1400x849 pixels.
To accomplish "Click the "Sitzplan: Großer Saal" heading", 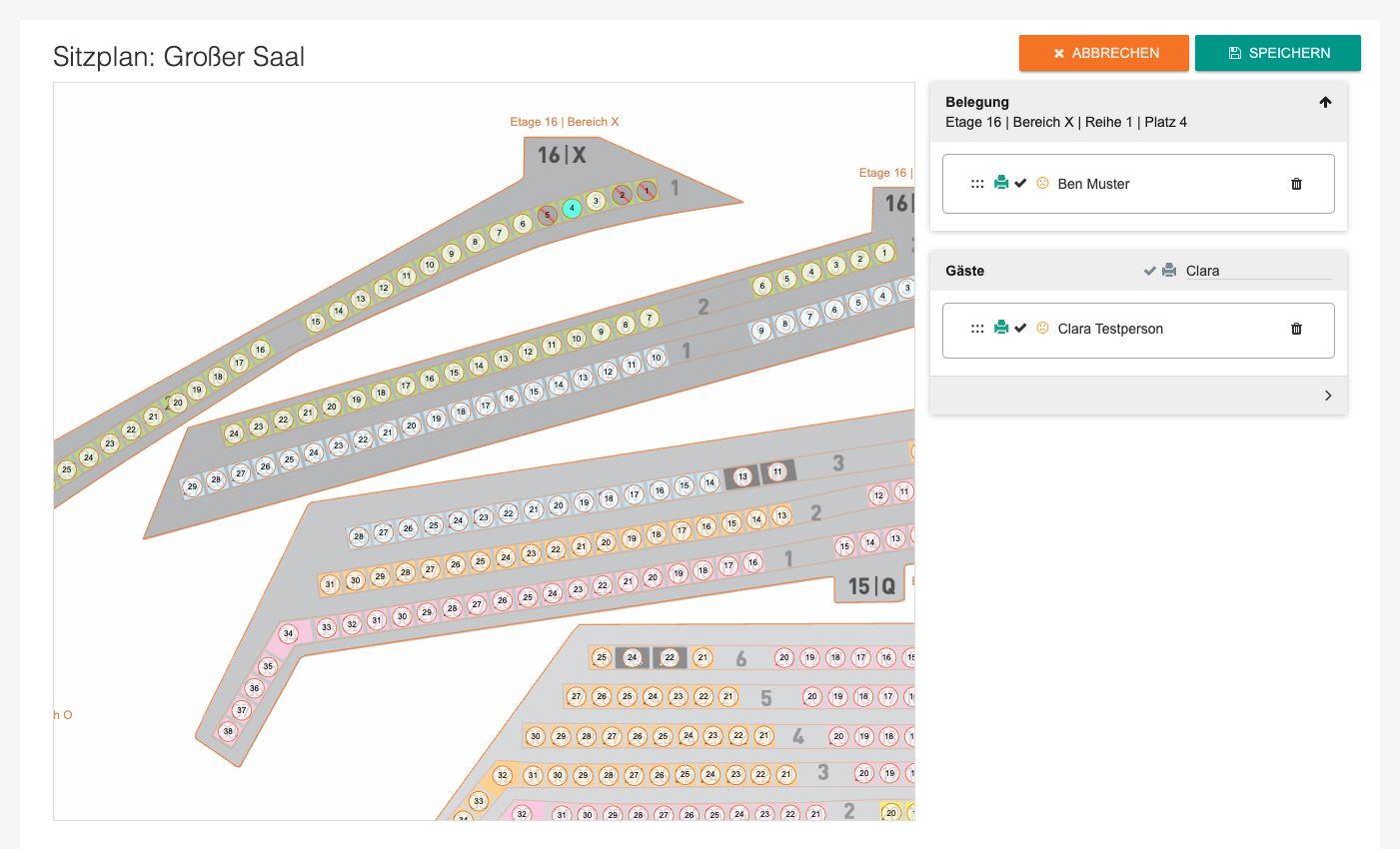I will coord(179,57).
